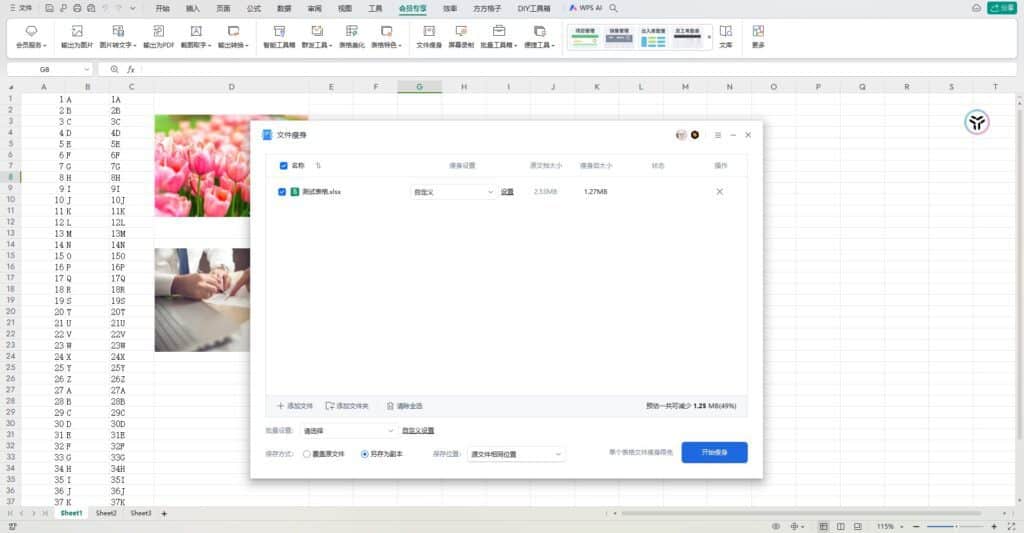Click the 更多 more apps icon
The height and width of the screenshot is (533, 1024).
pos(758,31)
